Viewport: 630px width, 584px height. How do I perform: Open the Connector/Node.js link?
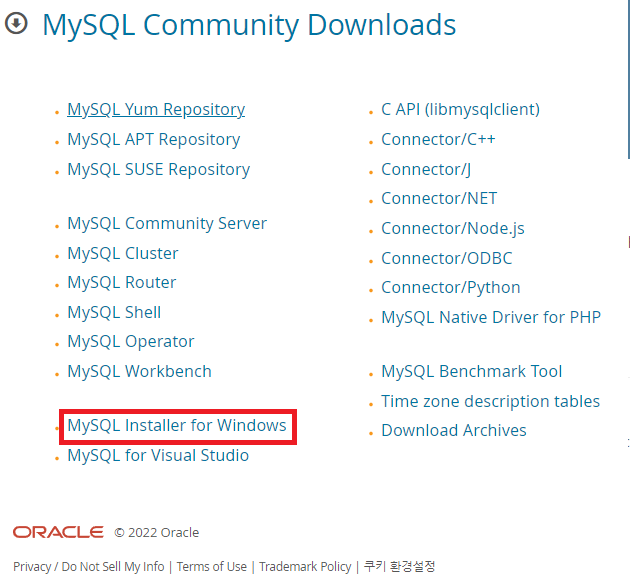[x=452, y=228]
